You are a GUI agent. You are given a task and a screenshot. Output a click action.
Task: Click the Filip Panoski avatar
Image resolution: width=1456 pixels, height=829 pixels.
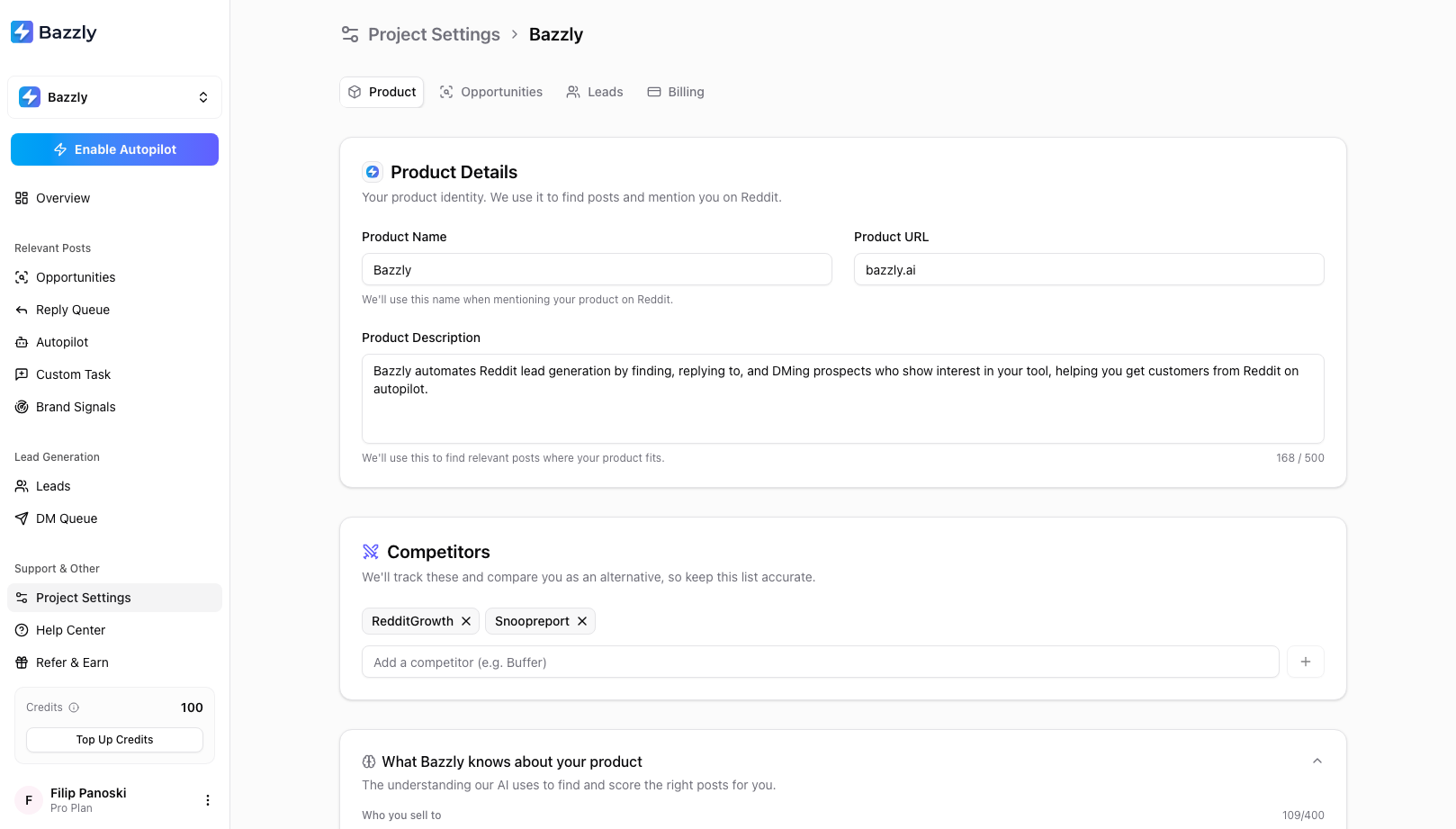click(x=29, y=800)
